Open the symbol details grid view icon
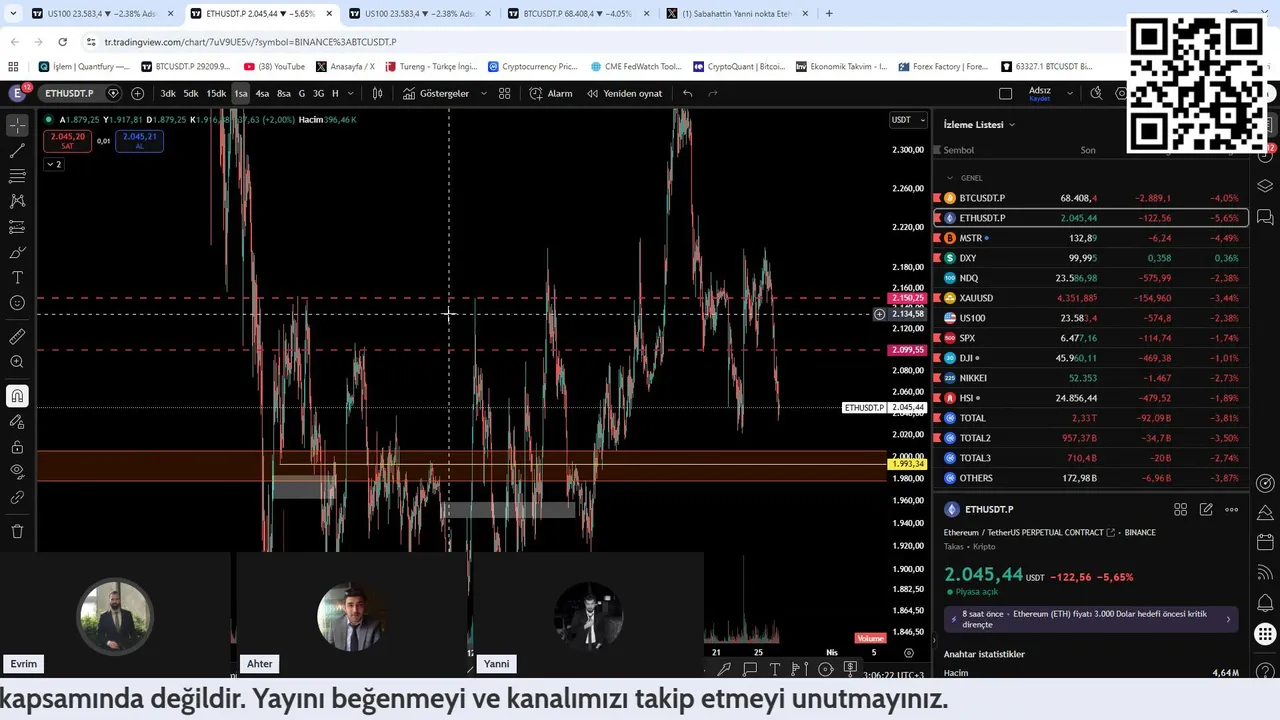Screen dimensions: 1280x720 [x=1180, y=509]
